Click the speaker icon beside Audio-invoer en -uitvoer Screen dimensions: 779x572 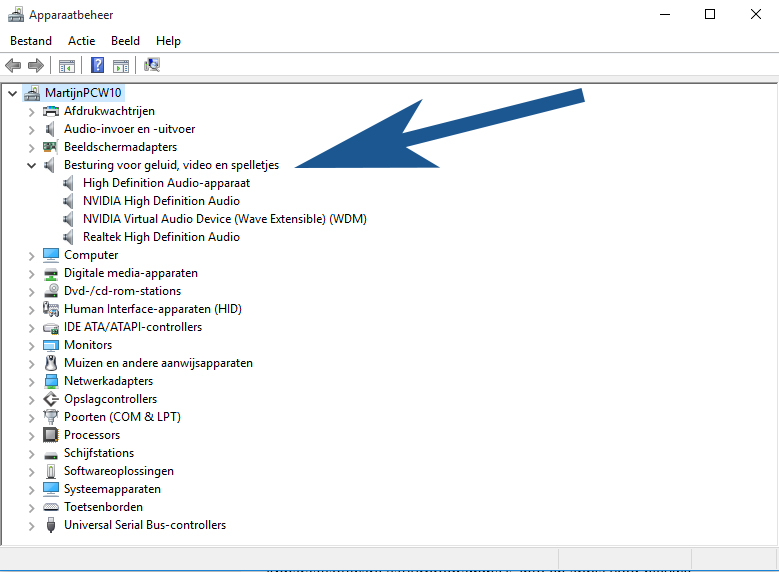click(50, 129)
